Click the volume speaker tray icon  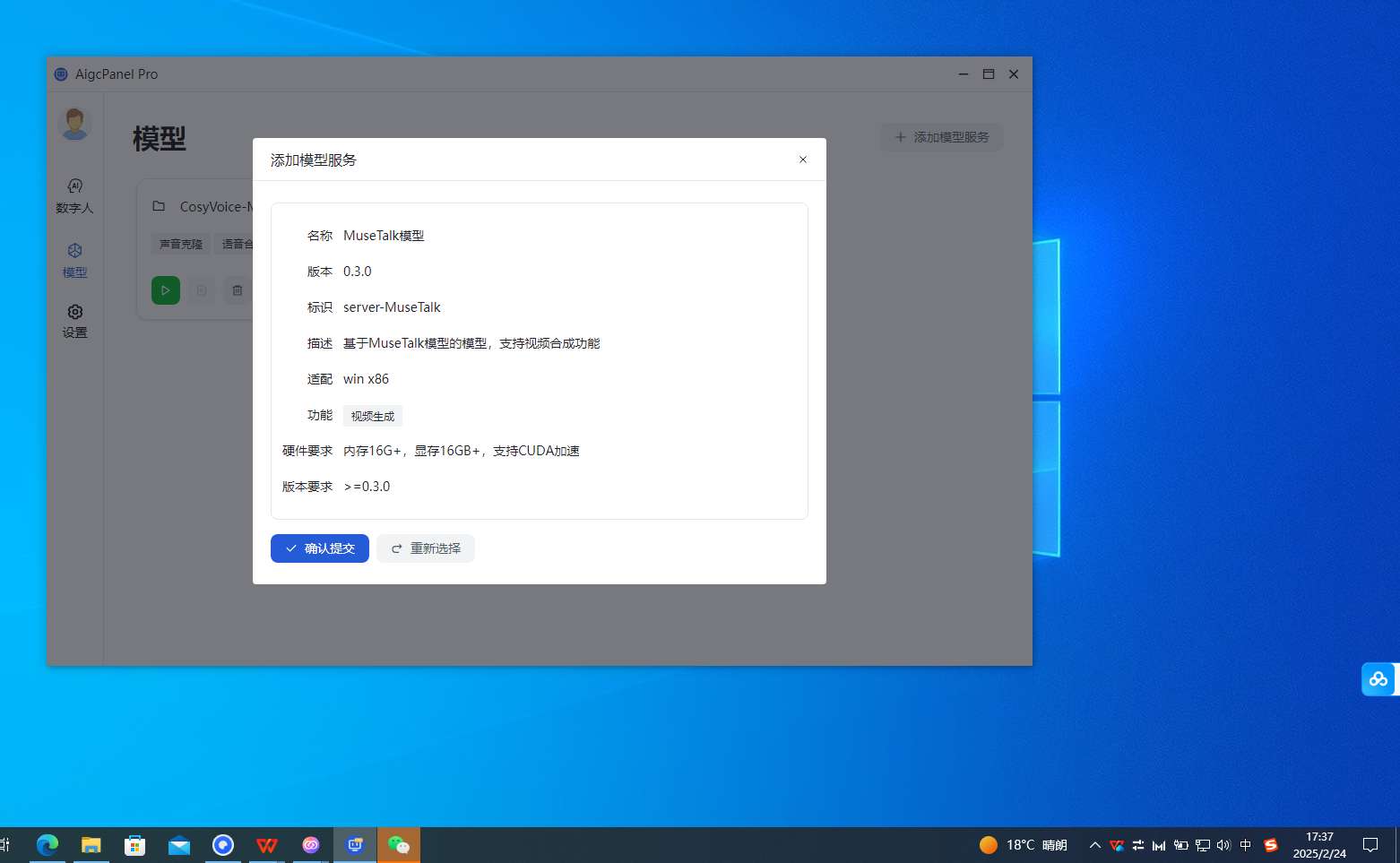click(1223, 845)
